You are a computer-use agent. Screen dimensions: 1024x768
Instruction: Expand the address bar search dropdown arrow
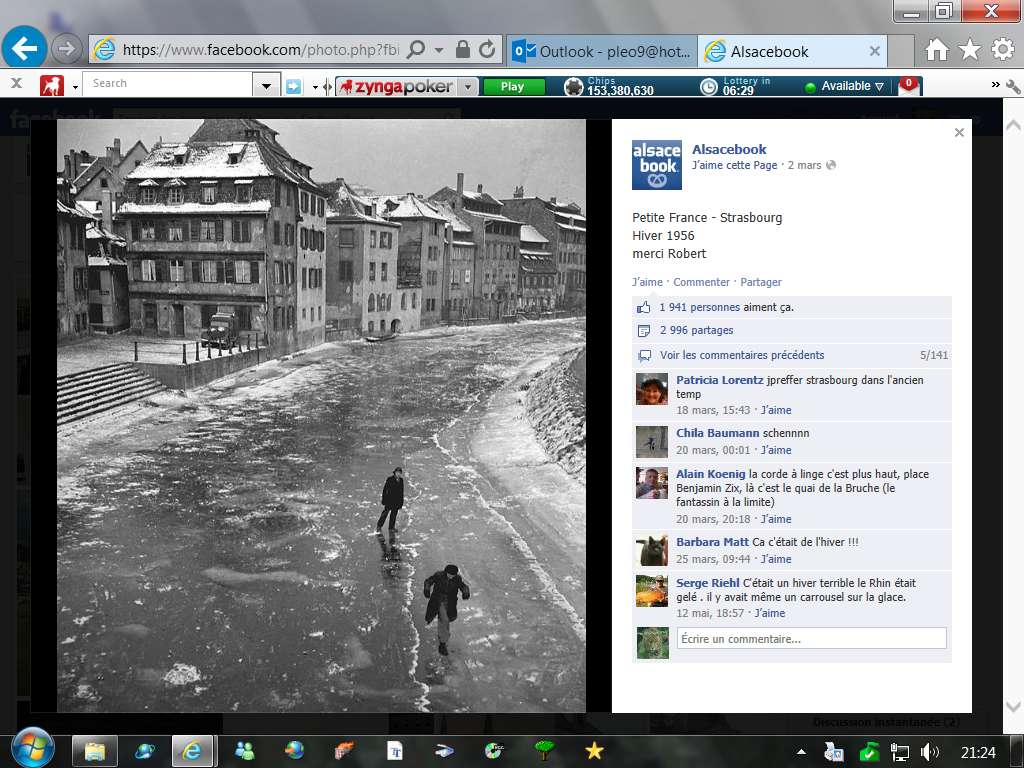pos(440,49)
